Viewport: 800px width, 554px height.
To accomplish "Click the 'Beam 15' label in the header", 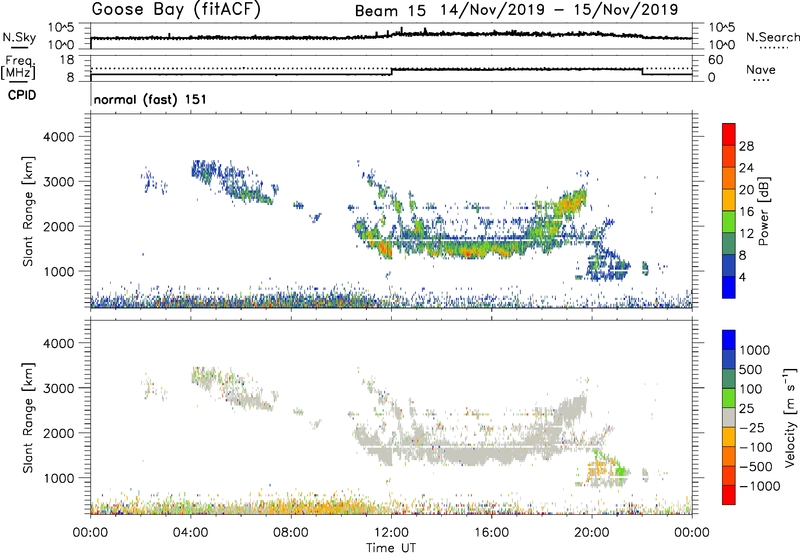I will point(390,10).
